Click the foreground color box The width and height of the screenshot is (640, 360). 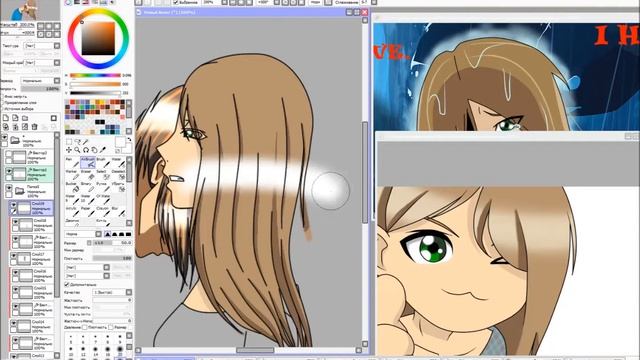pyautogui.click(x=120, y=142)
